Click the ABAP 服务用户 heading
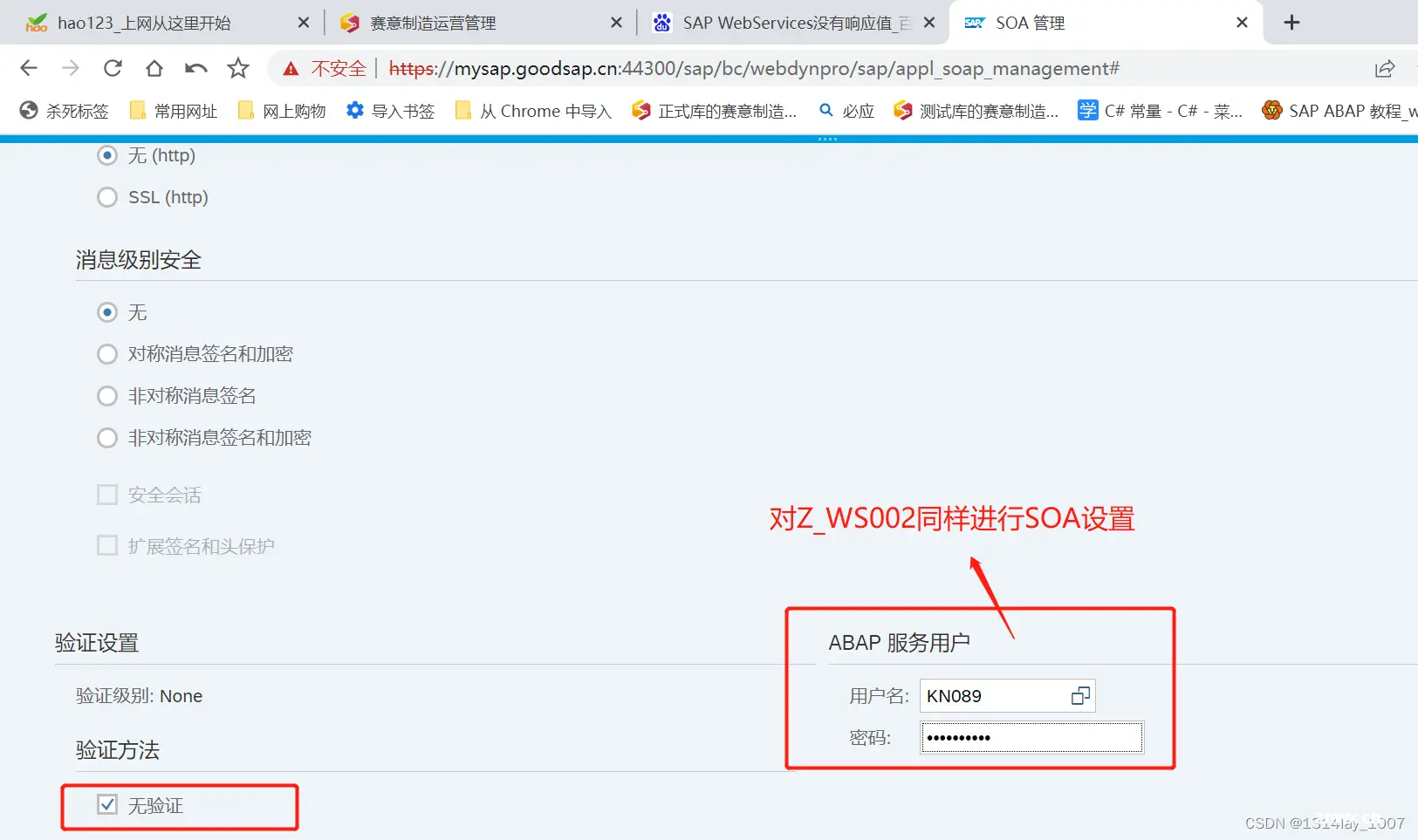The width and height of the screenshot is (1418, 840). point(900,643)
